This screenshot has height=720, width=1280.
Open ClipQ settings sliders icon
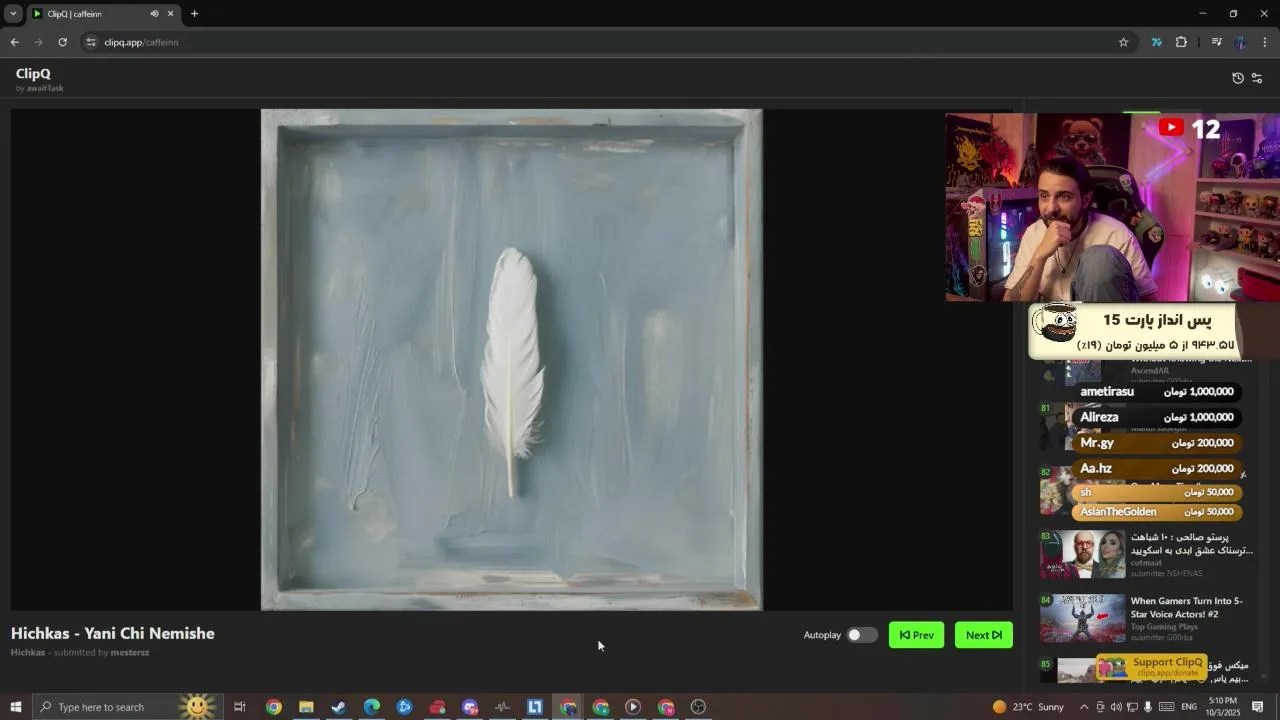[1257, 78]
